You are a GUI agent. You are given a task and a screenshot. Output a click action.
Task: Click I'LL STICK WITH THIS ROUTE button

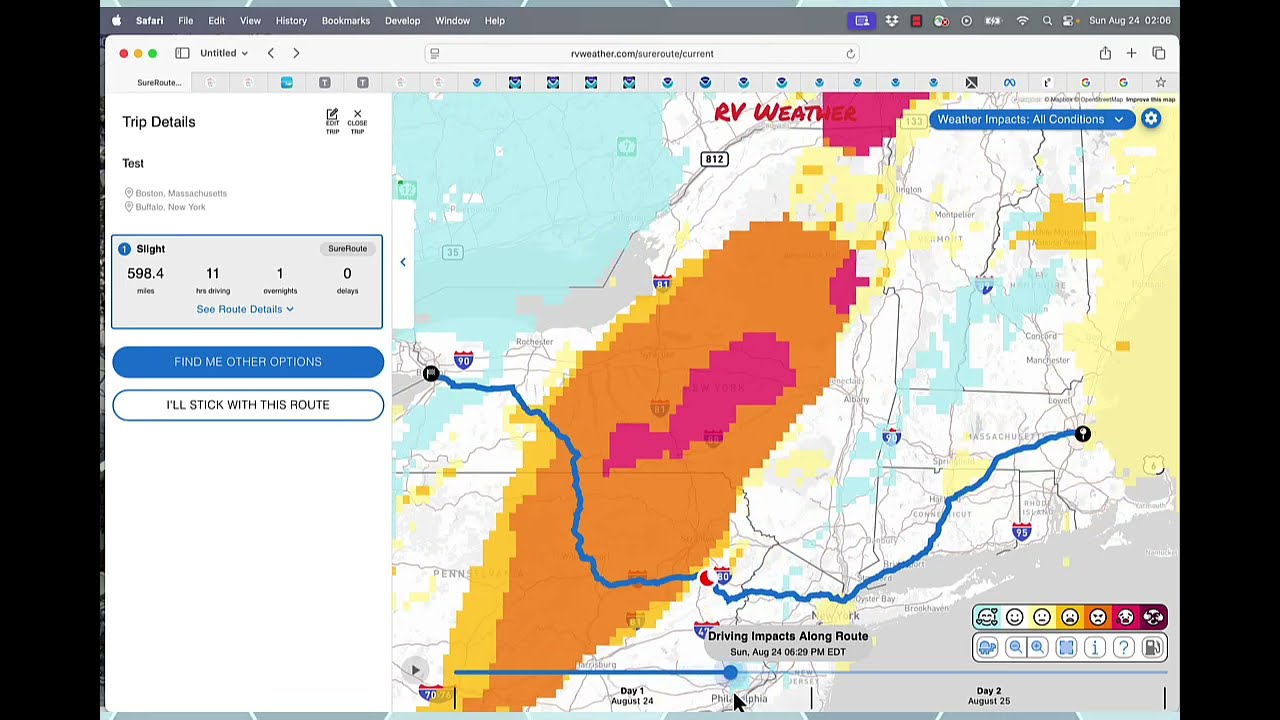(x=248, y=405)
